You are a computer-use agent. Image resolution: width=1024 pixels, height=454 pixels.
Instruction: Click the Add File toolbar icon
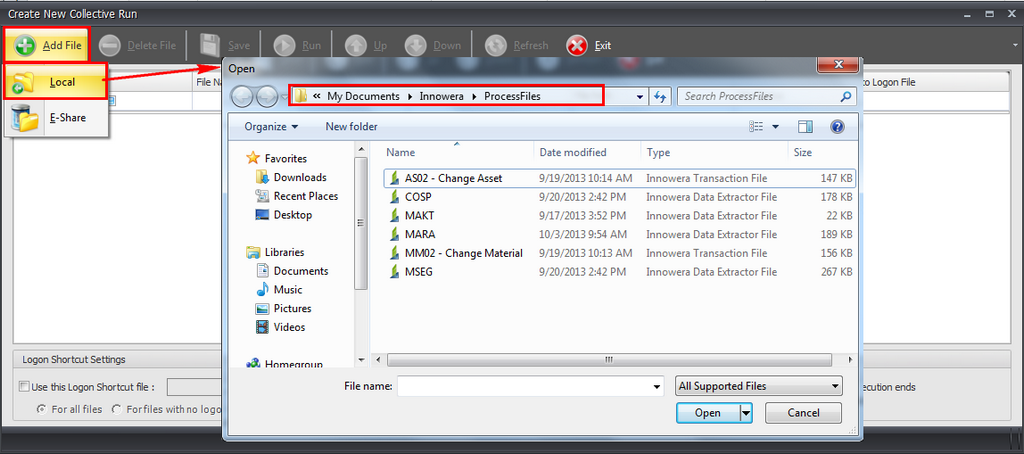[25, 45]
